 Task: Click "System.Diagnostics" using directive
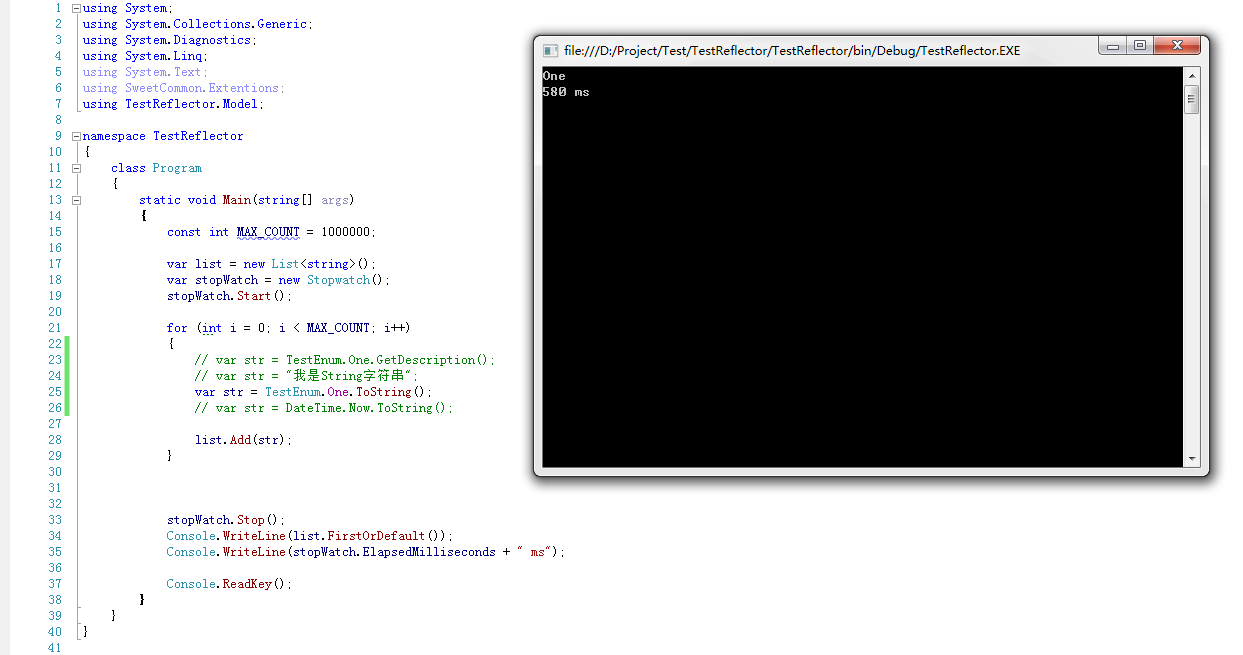coord(188,40)
